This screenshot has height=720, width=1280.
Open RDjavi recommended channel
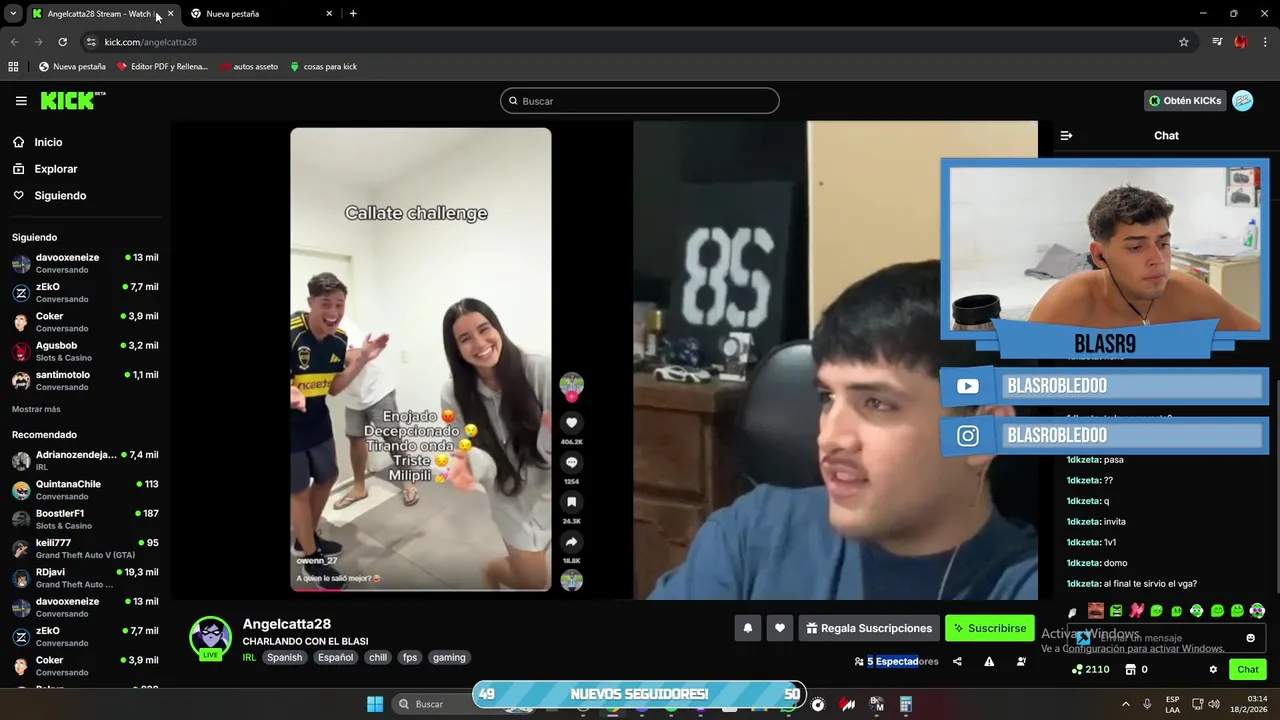85,578
